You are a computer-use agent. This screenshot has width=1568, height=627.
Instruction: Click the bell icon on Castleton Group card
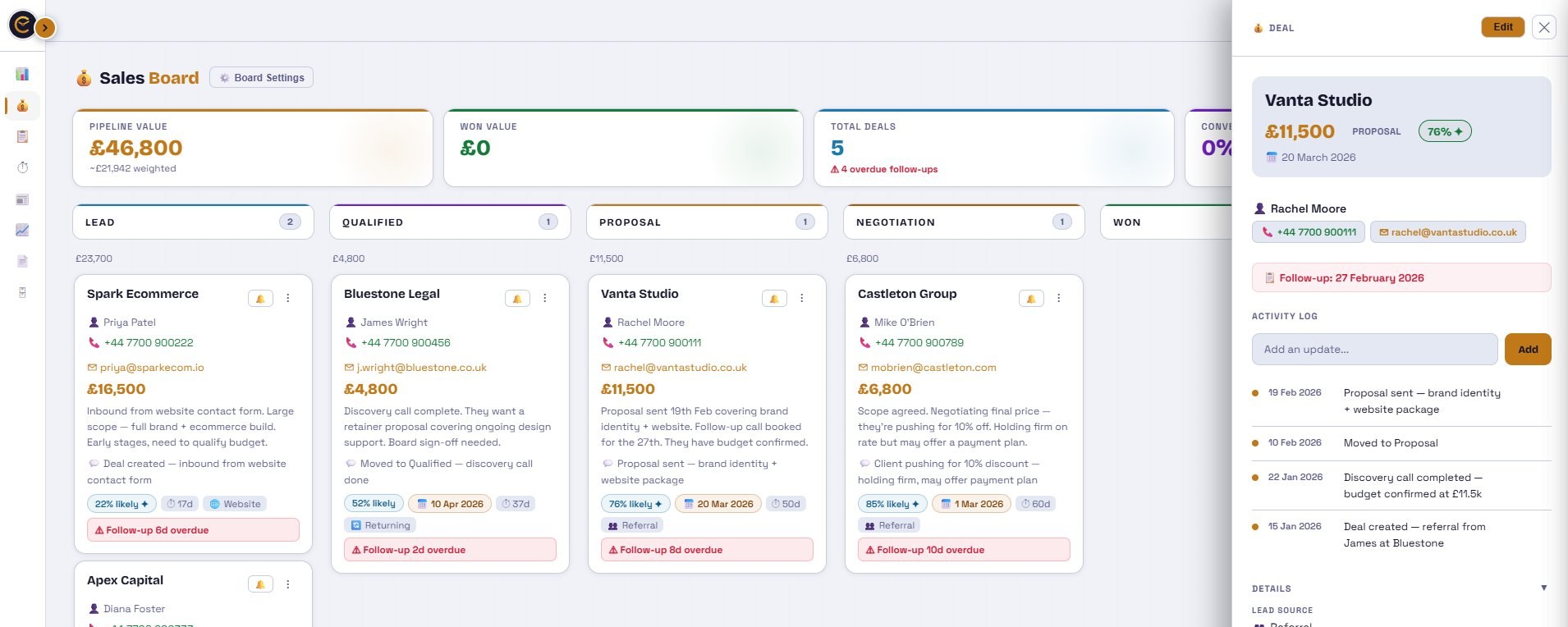(x=1031, y=298)
